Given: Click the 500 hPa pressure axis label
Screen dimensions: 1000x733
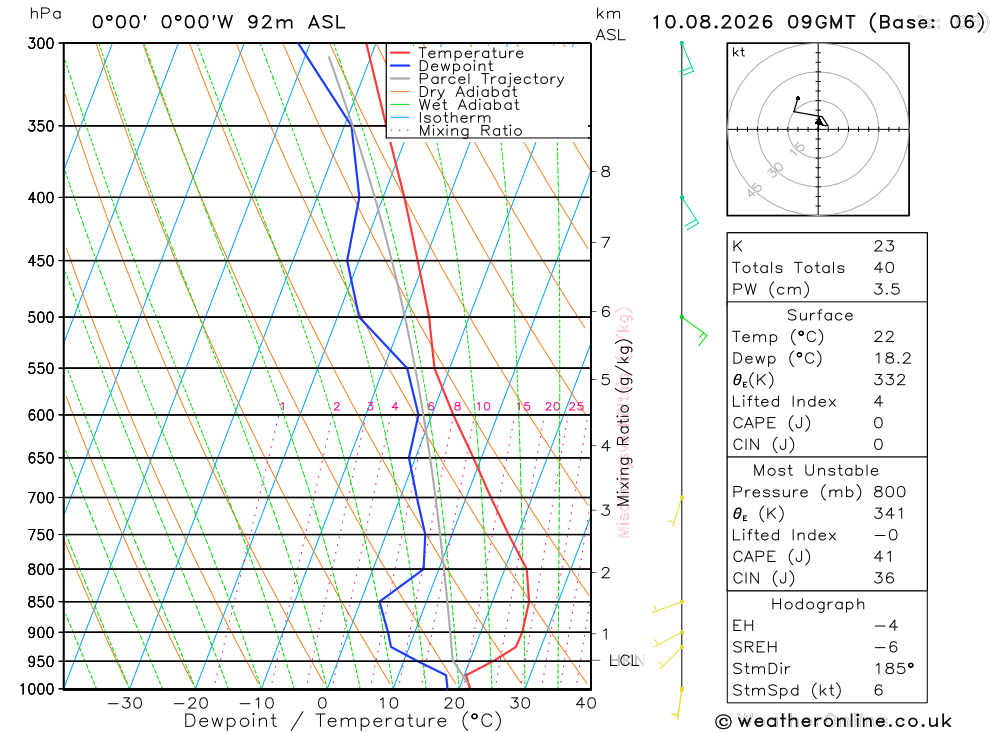Looking at the screenshot, I should tap(41, 318).
